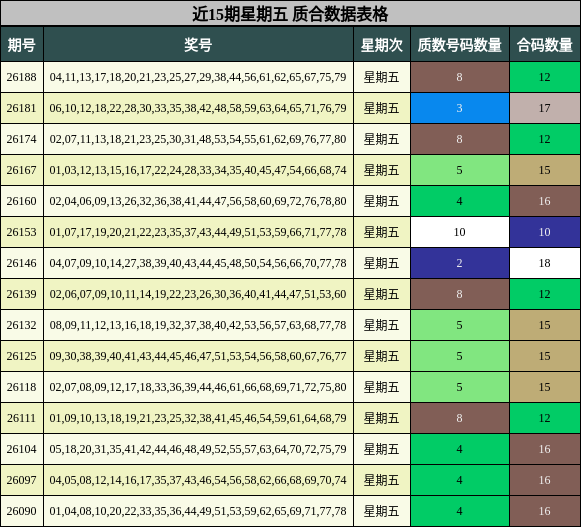Click the light green prime count 5 for 26167
581x527 pixels.
point(459,170)
